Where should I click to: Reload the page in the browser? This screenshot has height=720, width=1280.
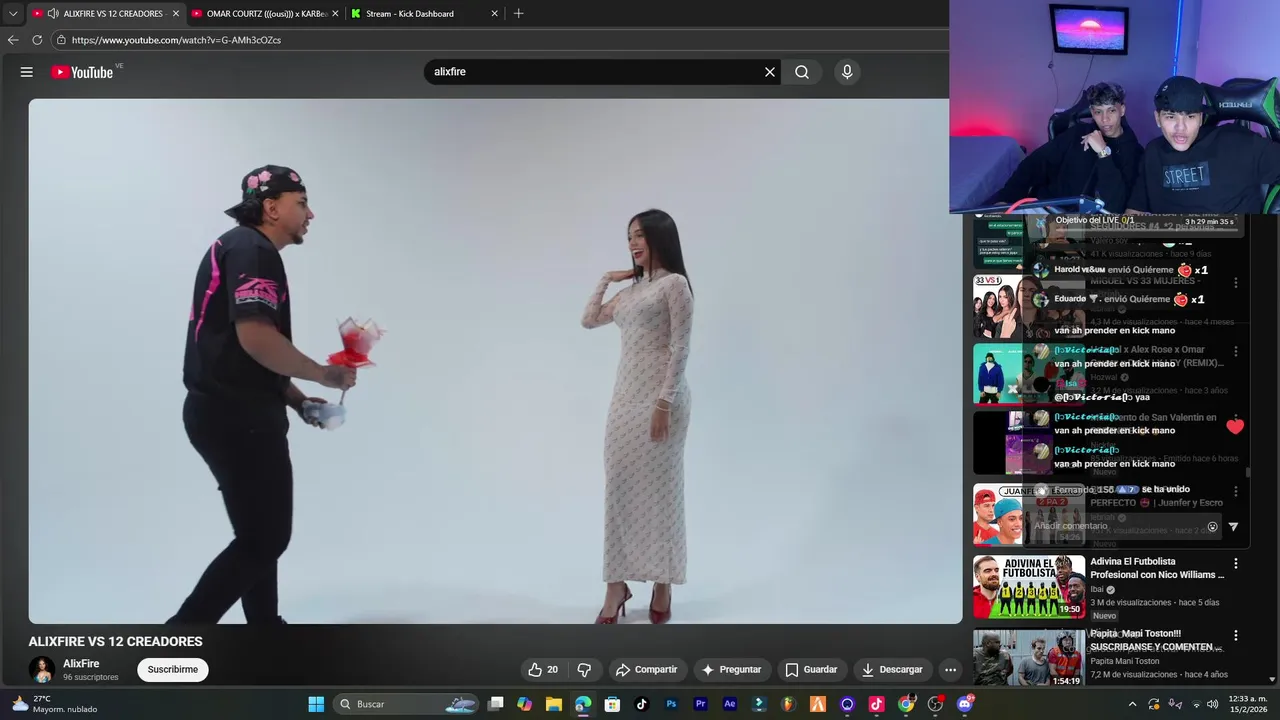[37, 40]
